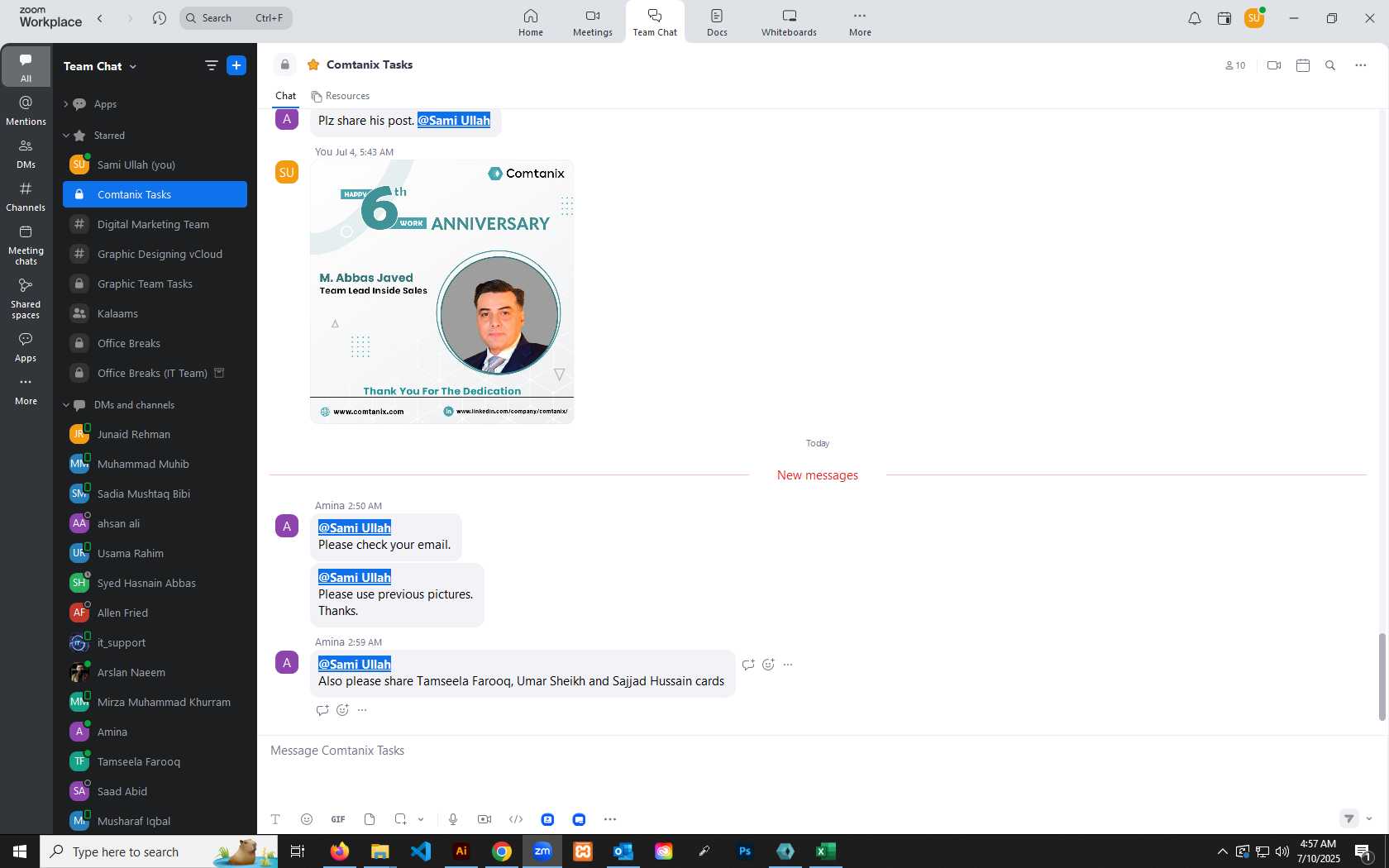Viewport: 1389px width, 868px height.
Task: Open the emoji picker in composer
Action: pos(307,819)
